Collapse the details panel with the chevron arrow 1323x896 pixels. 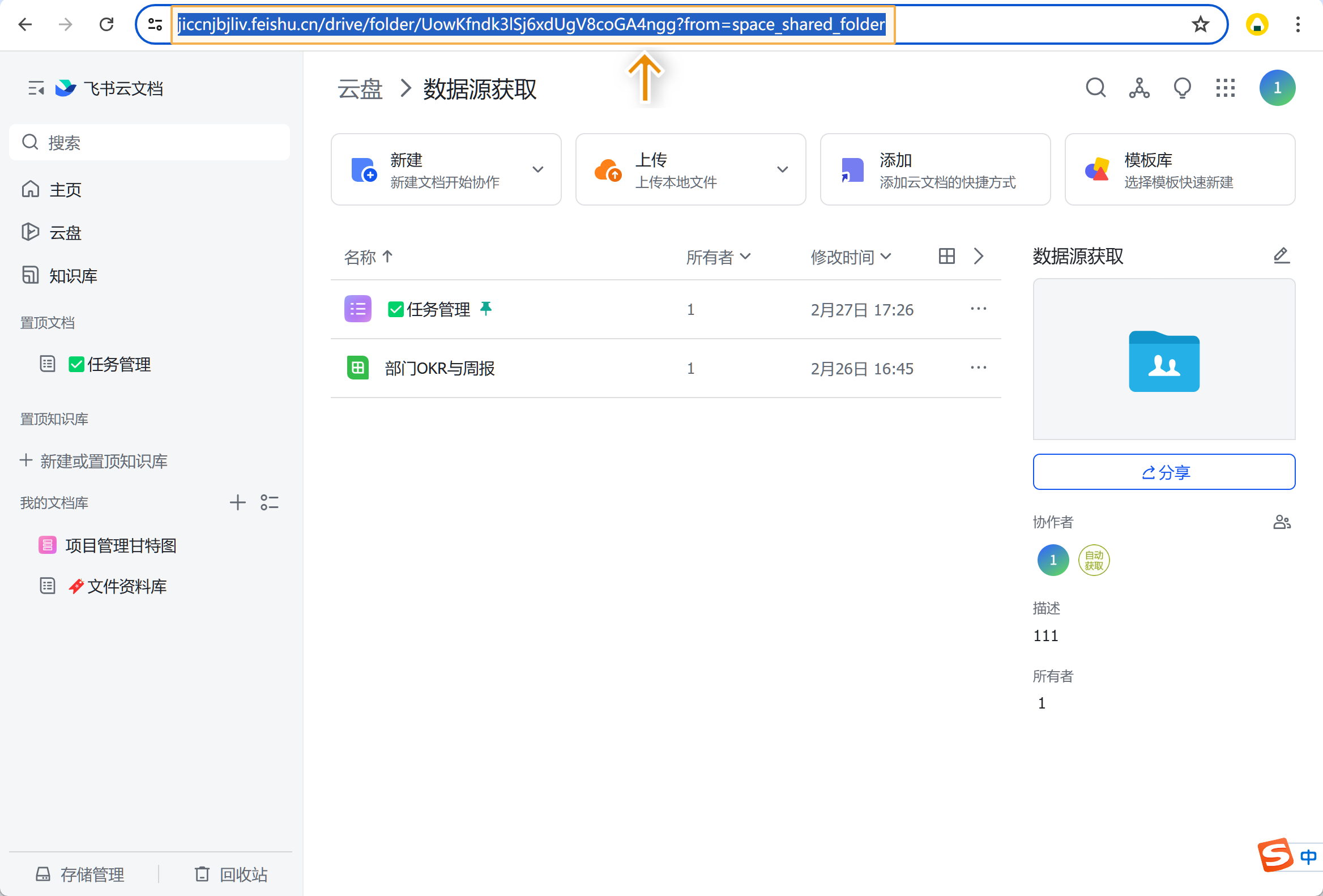click(978, 256)
